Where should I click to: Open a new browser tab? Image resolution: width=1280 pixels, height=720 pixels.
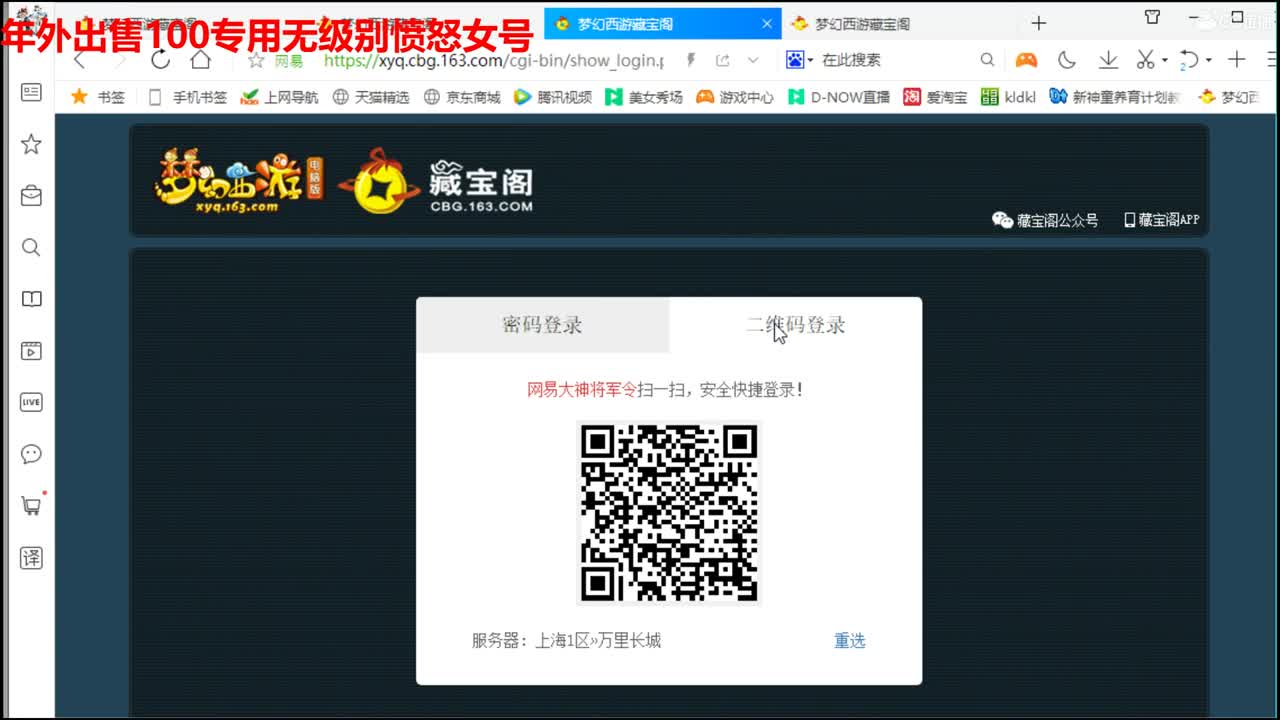pyautogui.click(x=1038, y=23)
